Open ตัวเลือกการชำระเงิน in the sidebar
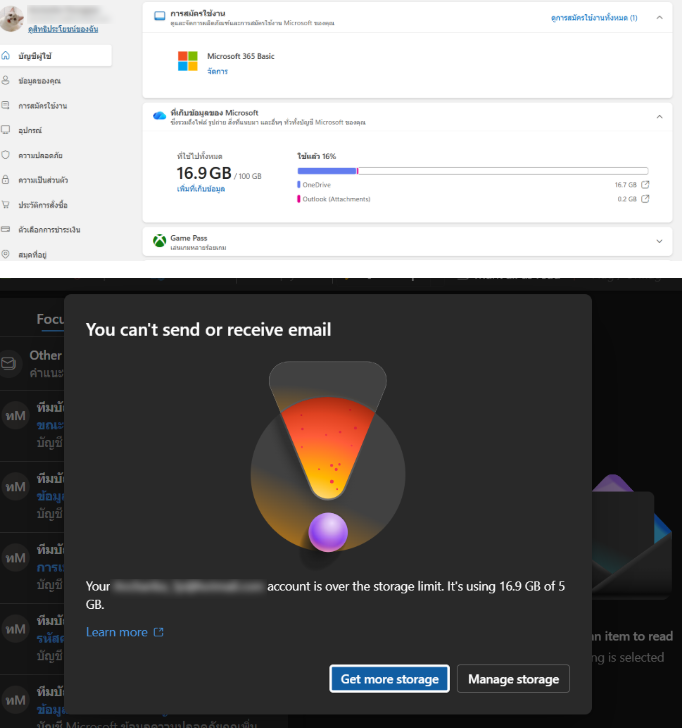 (x=49, y=230)
